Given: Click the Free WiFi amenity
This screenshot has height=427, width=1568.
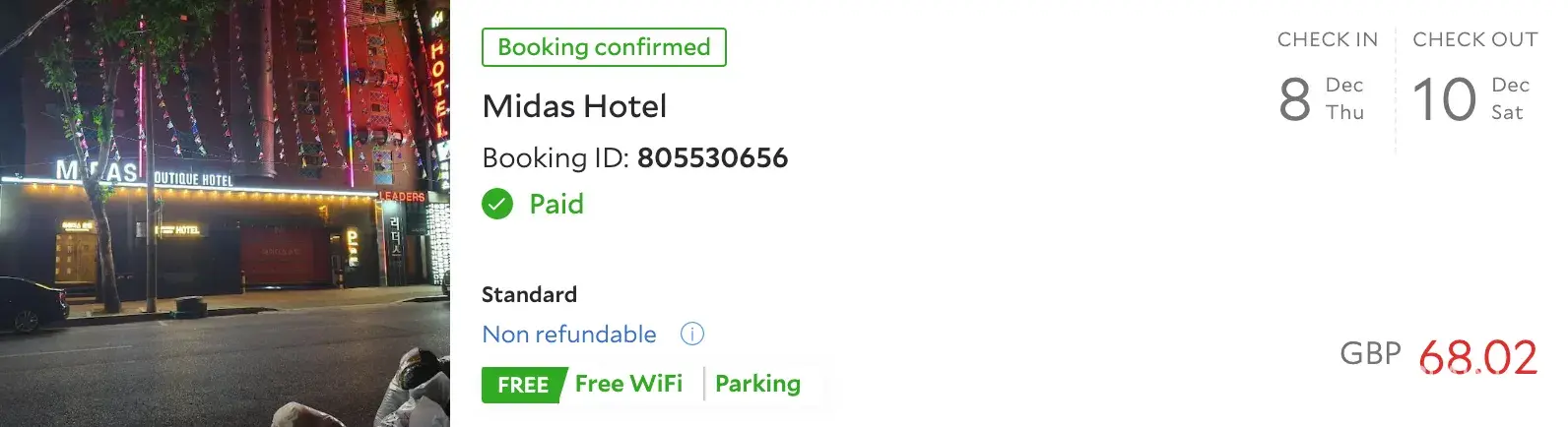Looking at the screenshot, I should click(x=628, y=384).
